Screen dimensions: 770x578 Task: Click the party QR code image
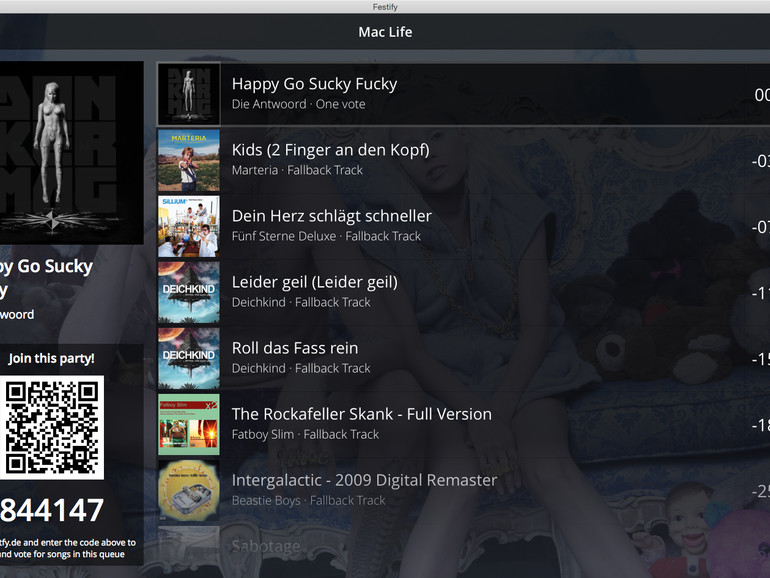tap(52, 427)
